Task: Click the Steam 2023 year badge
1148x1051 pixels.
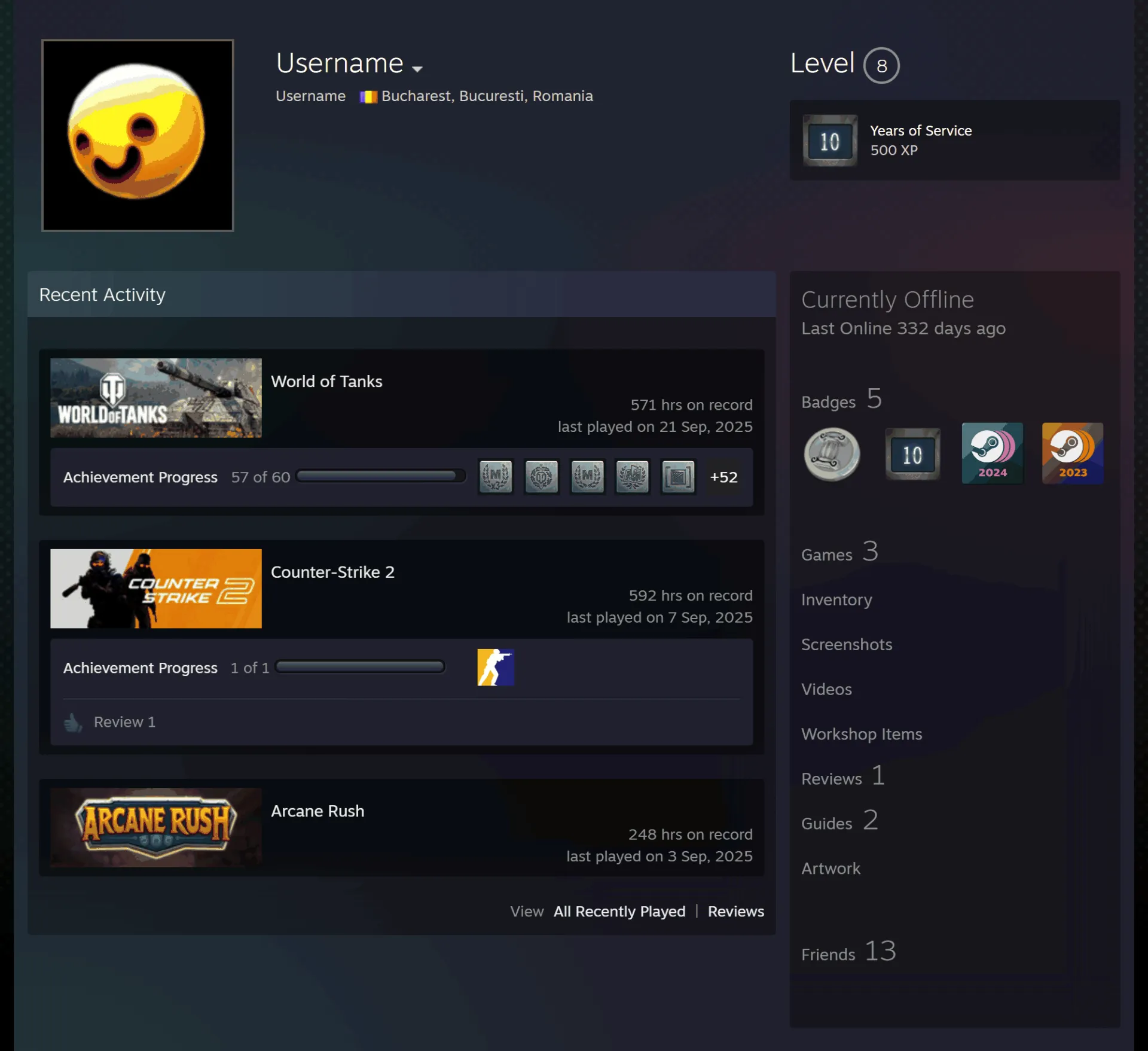Action: [1073, 453]
